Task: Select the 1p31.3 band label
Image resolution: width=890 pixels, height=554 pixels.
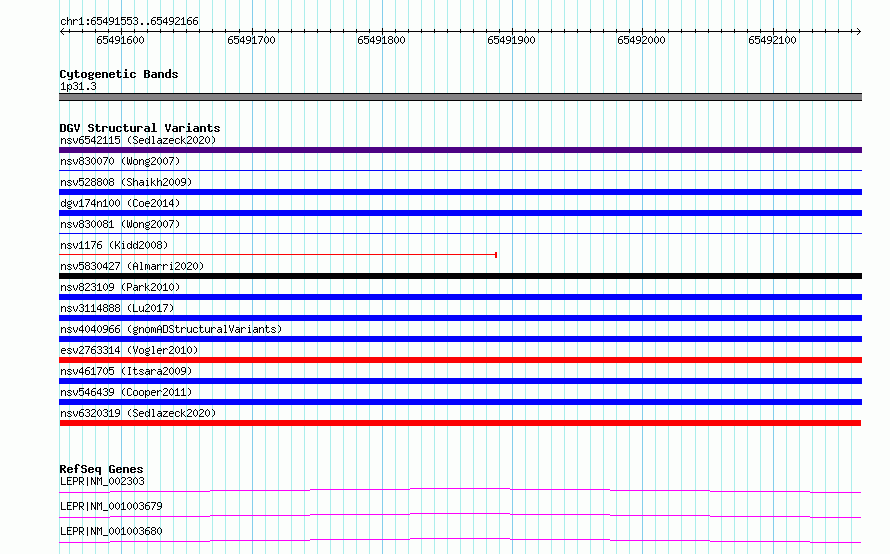Action: [x=78, y=86]
